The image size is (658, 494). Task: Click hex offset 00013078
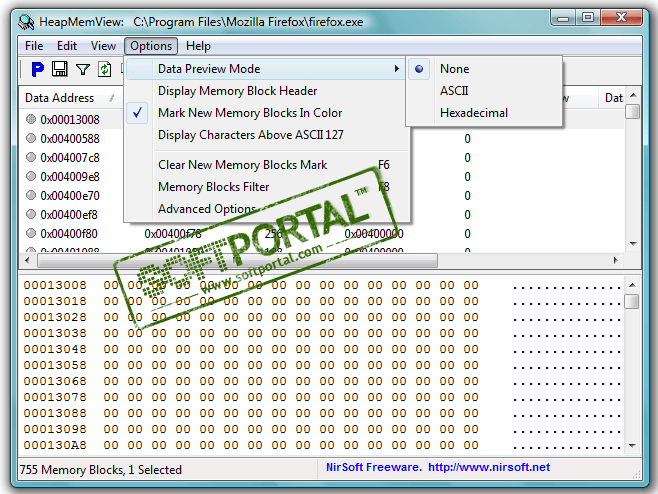point(55,397)
